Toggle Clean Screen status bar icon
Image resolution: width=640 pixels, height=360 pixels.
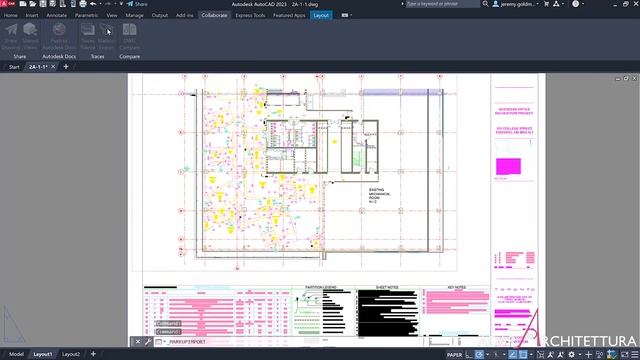pos(624,355)
